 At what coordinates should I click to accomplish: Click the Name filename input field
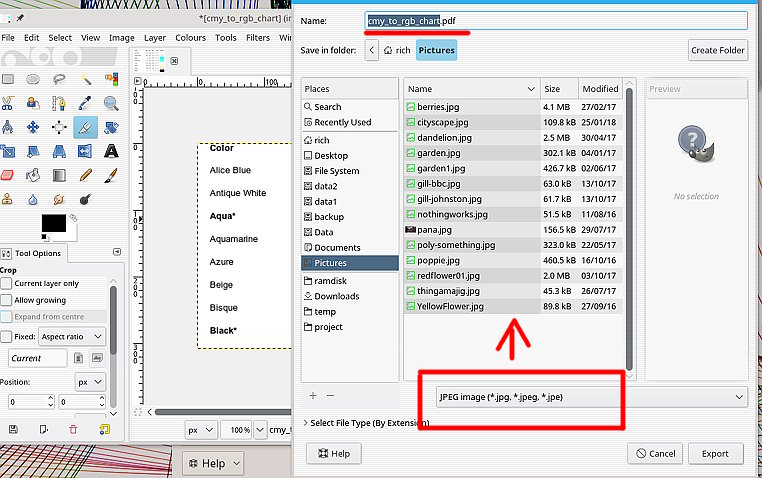tap(556, 21)
